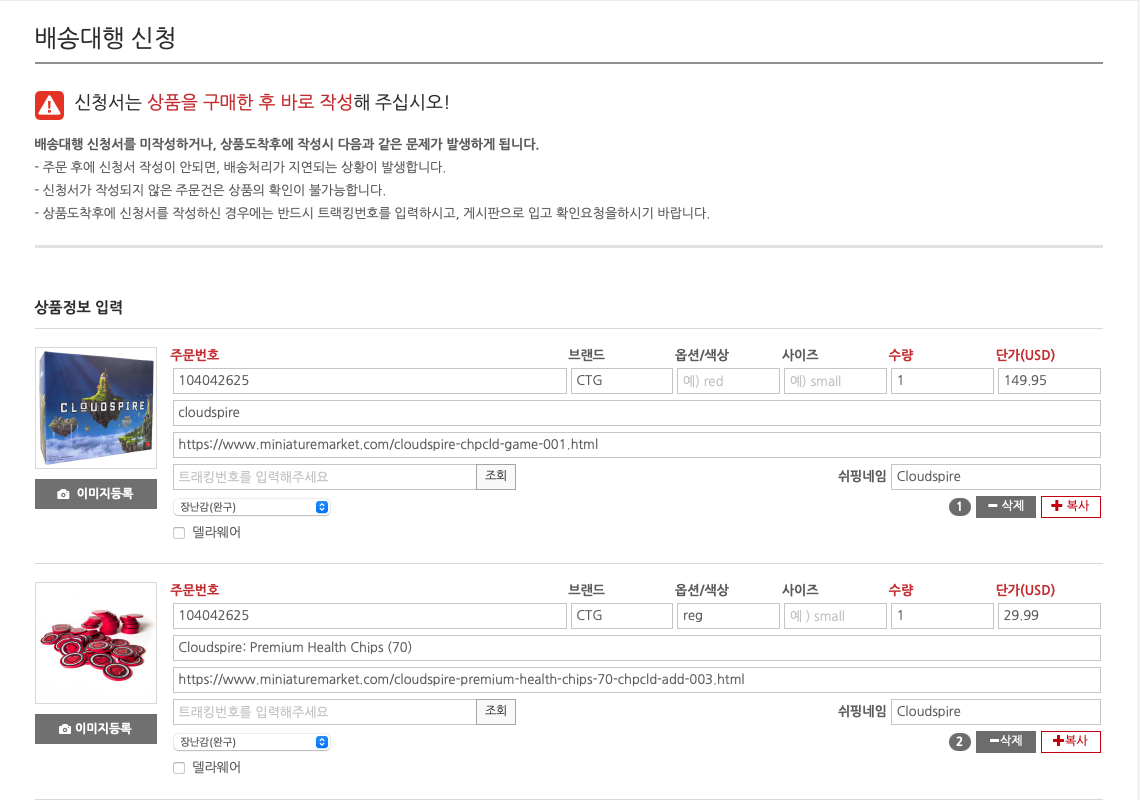Click unit price field showing 29.99
Image resolution: width=1140 pixels, height=800 pixels.
(1048, 616)
